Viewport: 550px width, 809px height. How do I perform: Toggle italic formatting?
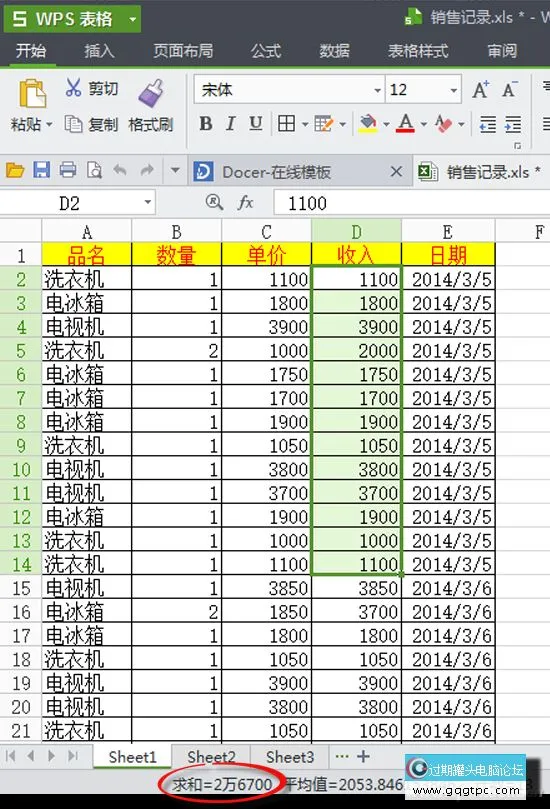pyautogui.click(x=231, y=124)
